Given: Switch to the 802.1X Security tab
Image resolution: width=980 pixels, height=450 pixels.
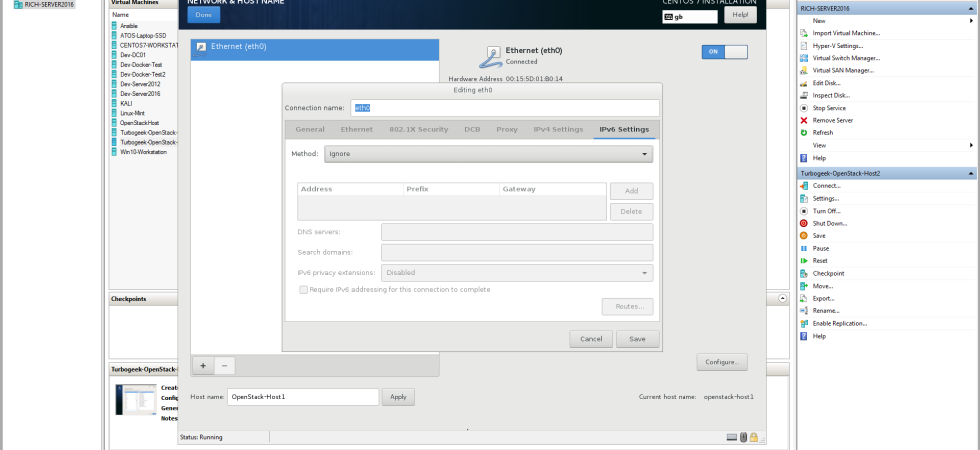Looking at the screenshot, I should click(x=419, y=129).
